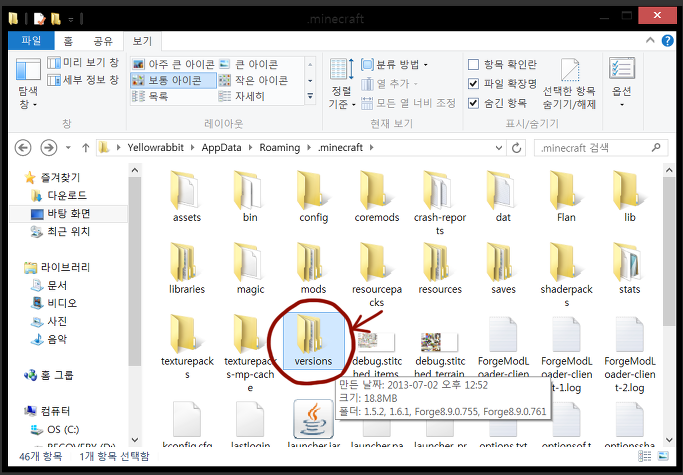Hide or unhide selected items
This screenshot has height=475, width=683.
coord(569,83)
